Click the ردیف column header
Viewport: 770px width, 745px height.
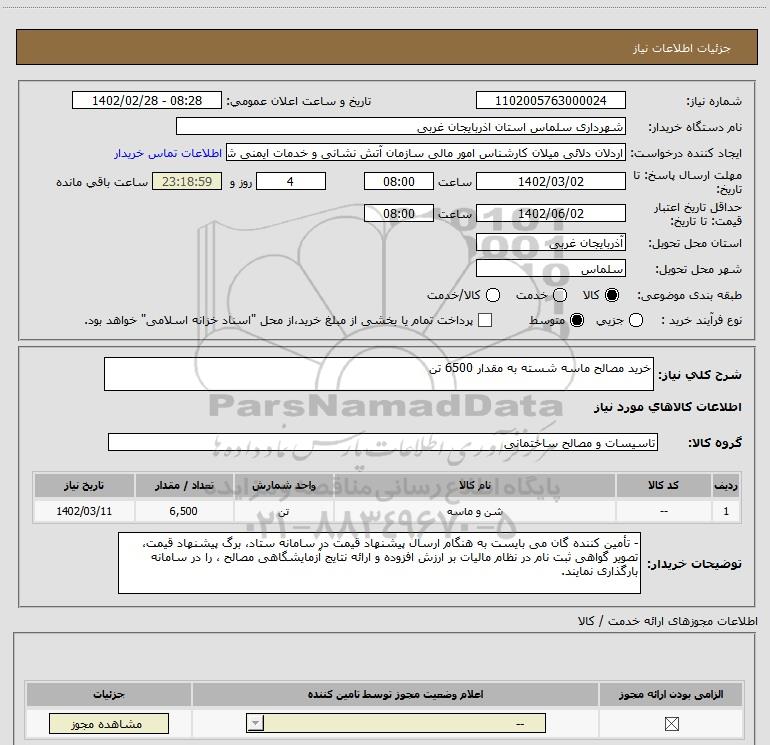726,485
